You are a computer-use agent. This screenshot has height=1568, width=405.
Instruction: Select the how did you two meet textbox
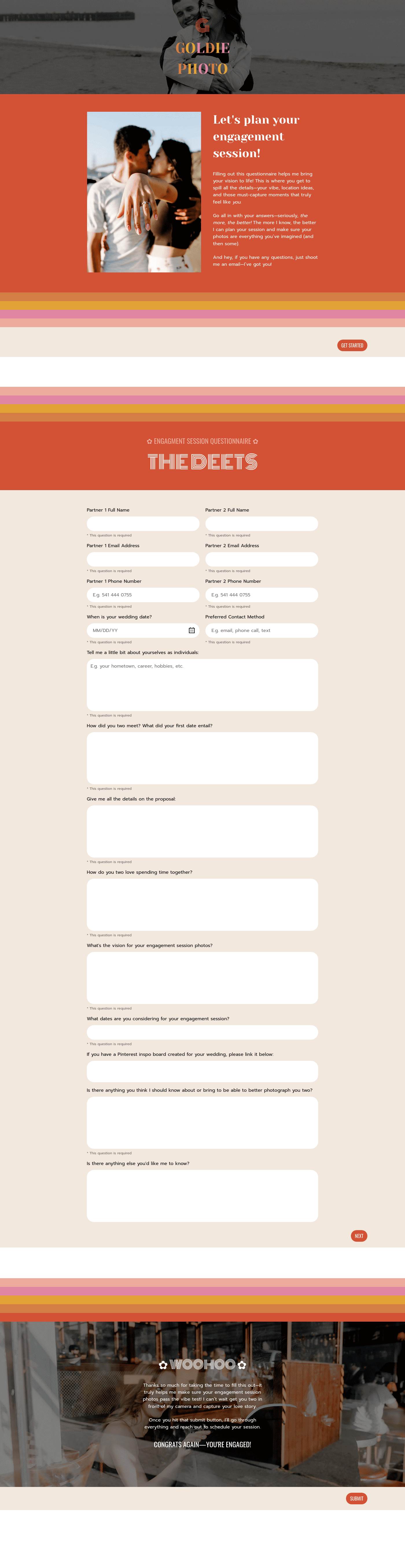(x=203, y=758)
